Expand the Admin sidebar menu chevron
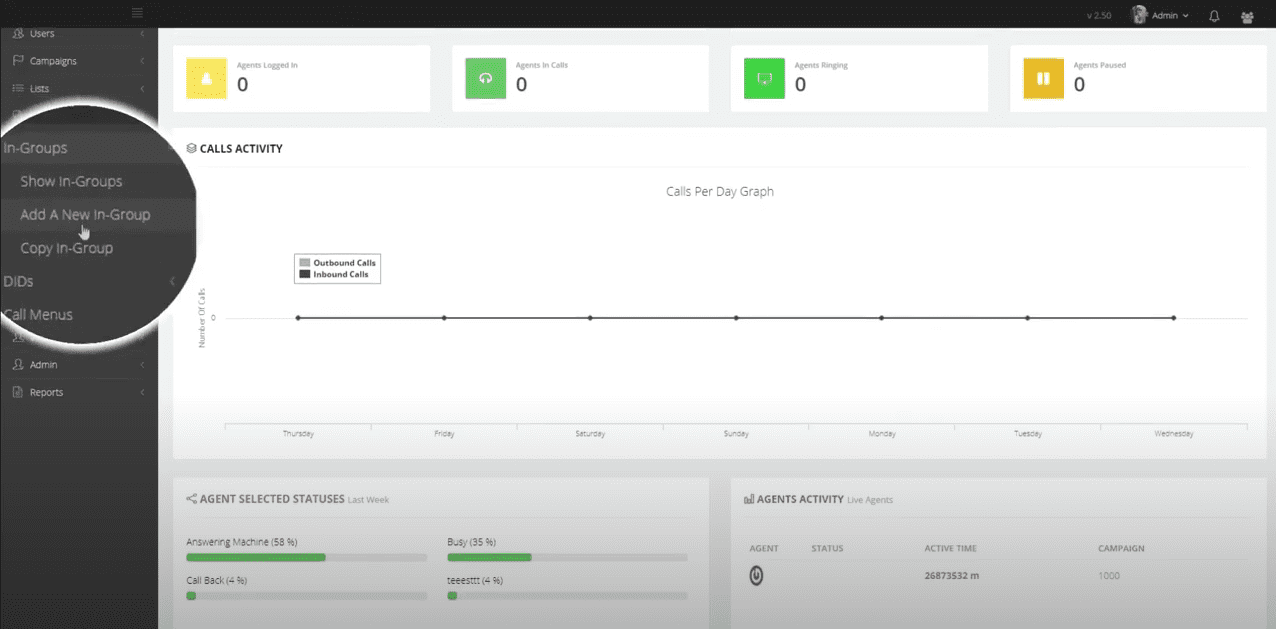1276x629 pixels. point(142,365)
